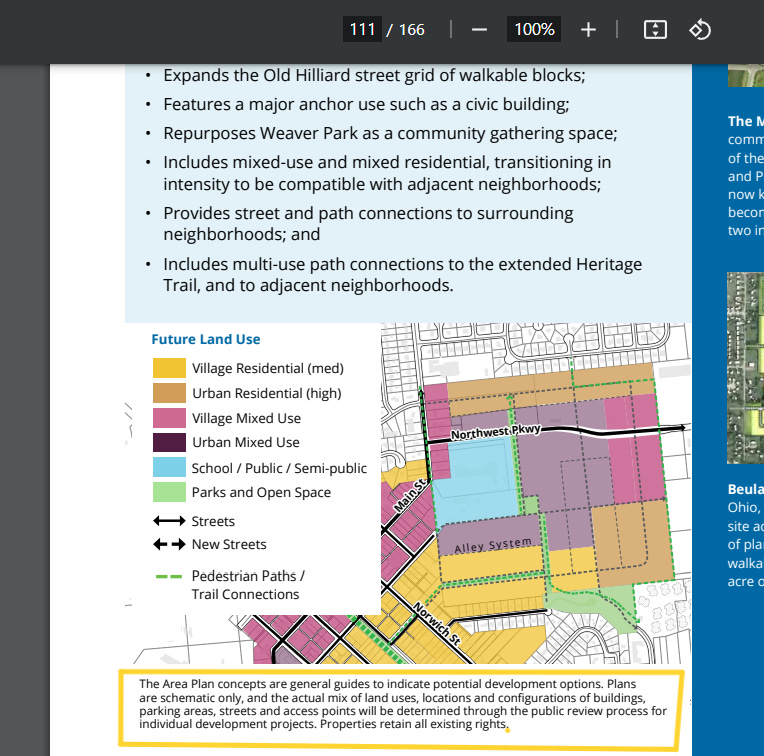Click the Parks and Open Space green swatch
This screenshot has width=764, height=756.
[169, 492]
